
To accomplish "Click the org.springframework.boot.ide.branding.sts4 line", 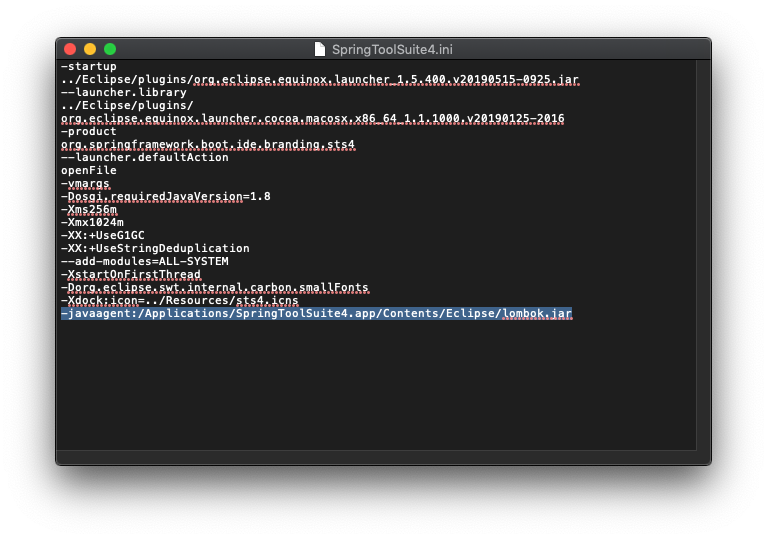I will (208, 144).
